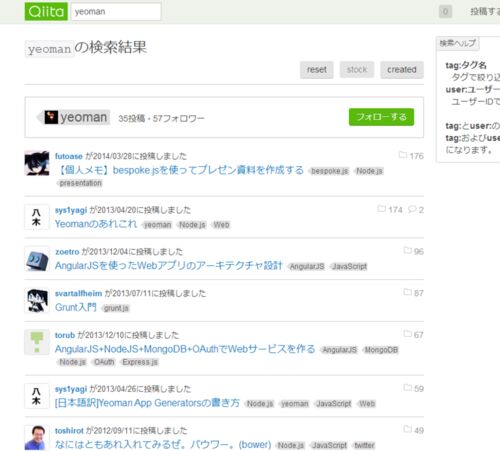
Task: Open sys1yagi's avatar on Yeoman App Generators post
Action: pyautogui.click(x=37, y=396)
